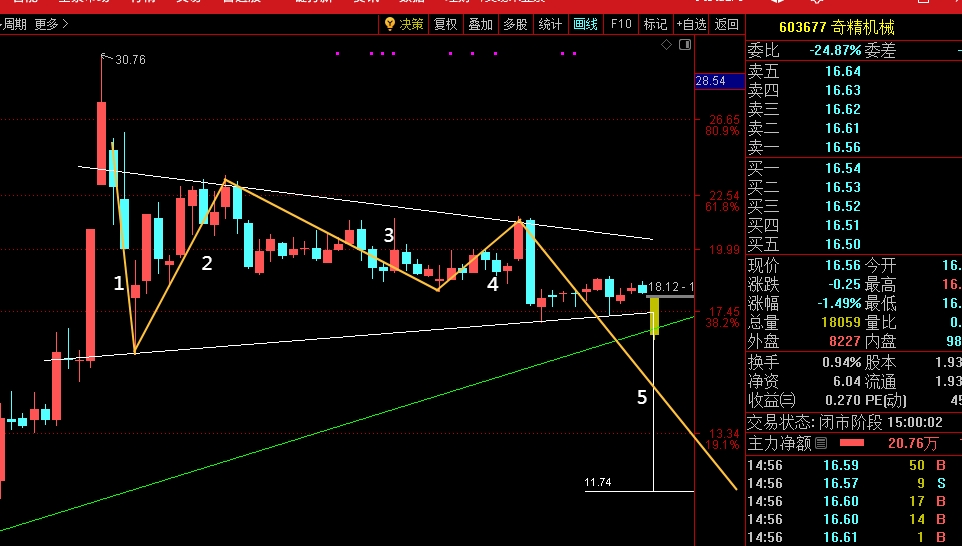Open the 周期 period selector
This screenshot has width=962, height=546.
click(x=13, y=25)
